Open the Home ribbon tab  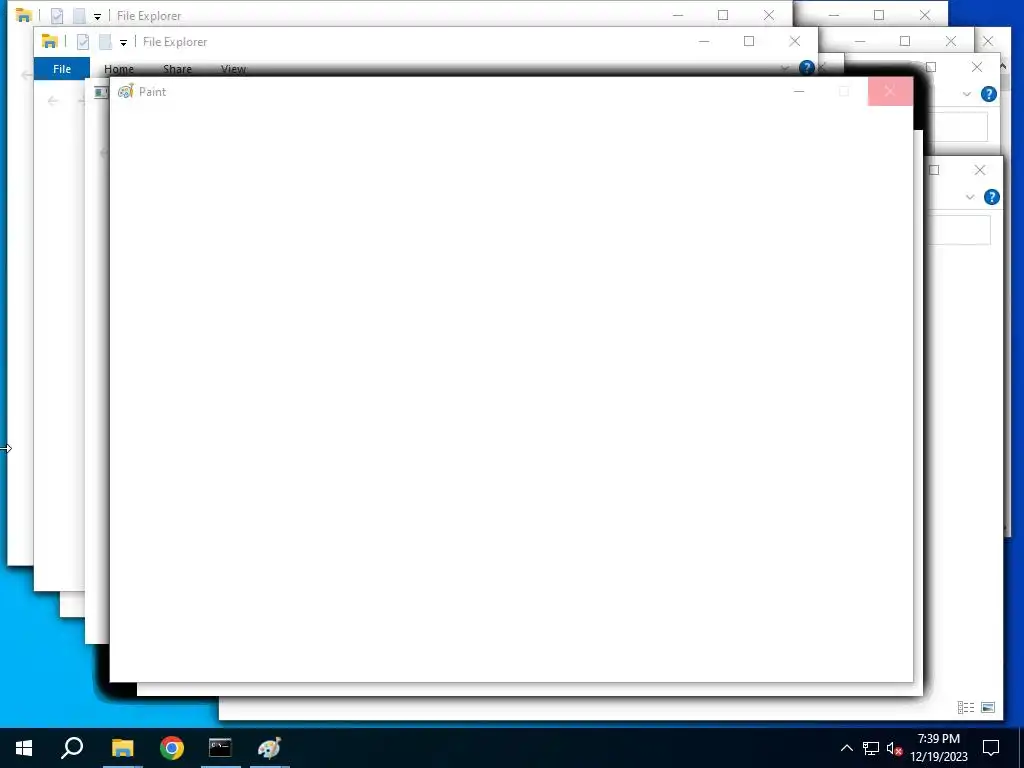[x=119, y=69]
